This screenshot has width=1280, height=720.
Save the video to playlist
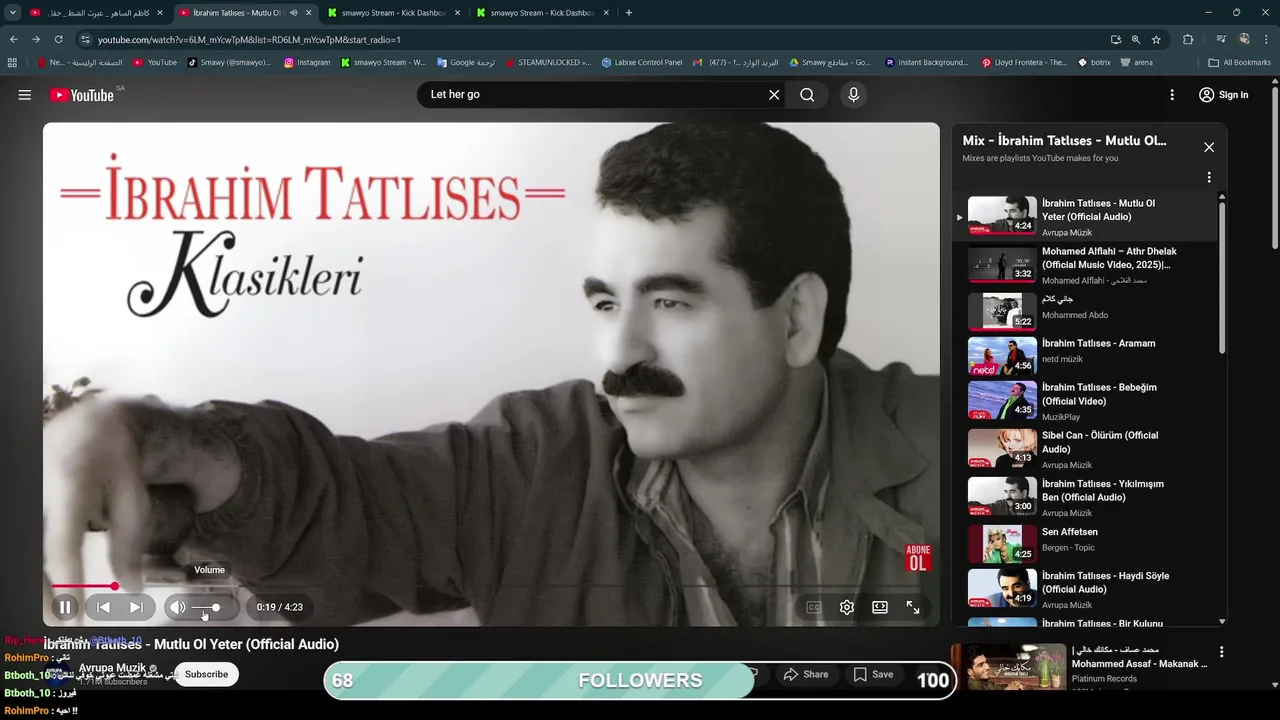click(873, 674)
